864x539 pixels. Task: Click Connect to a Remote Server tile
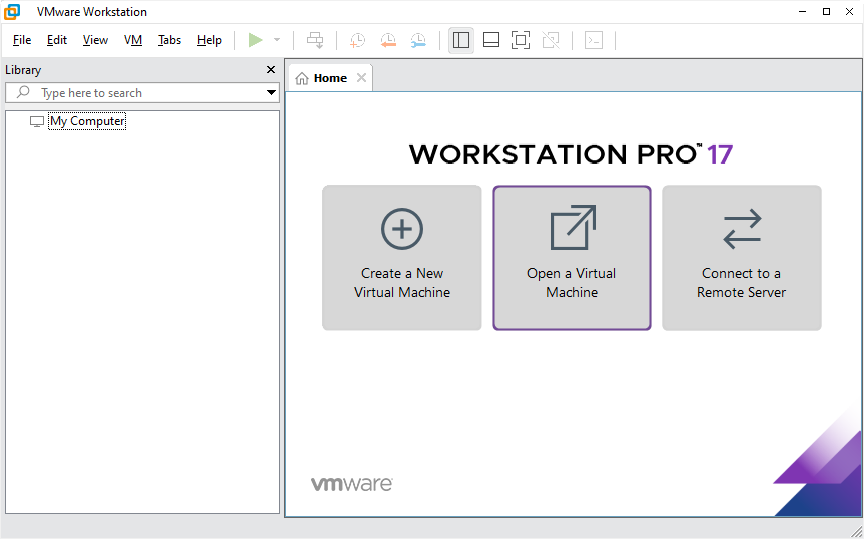point(742,258)
